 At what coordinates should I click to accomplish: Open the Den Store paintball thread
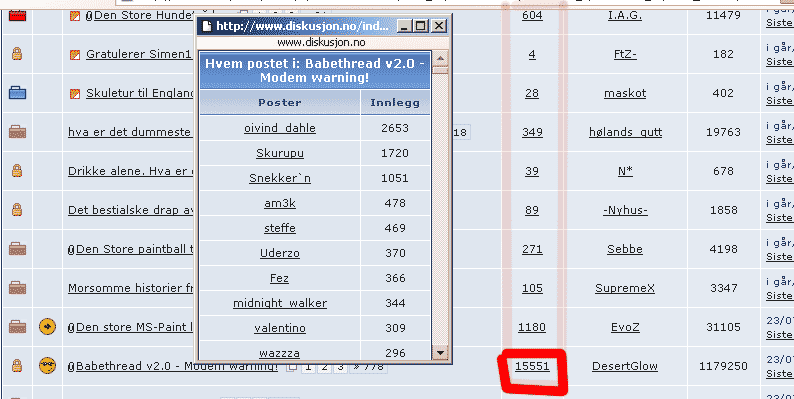pos(135,249)
